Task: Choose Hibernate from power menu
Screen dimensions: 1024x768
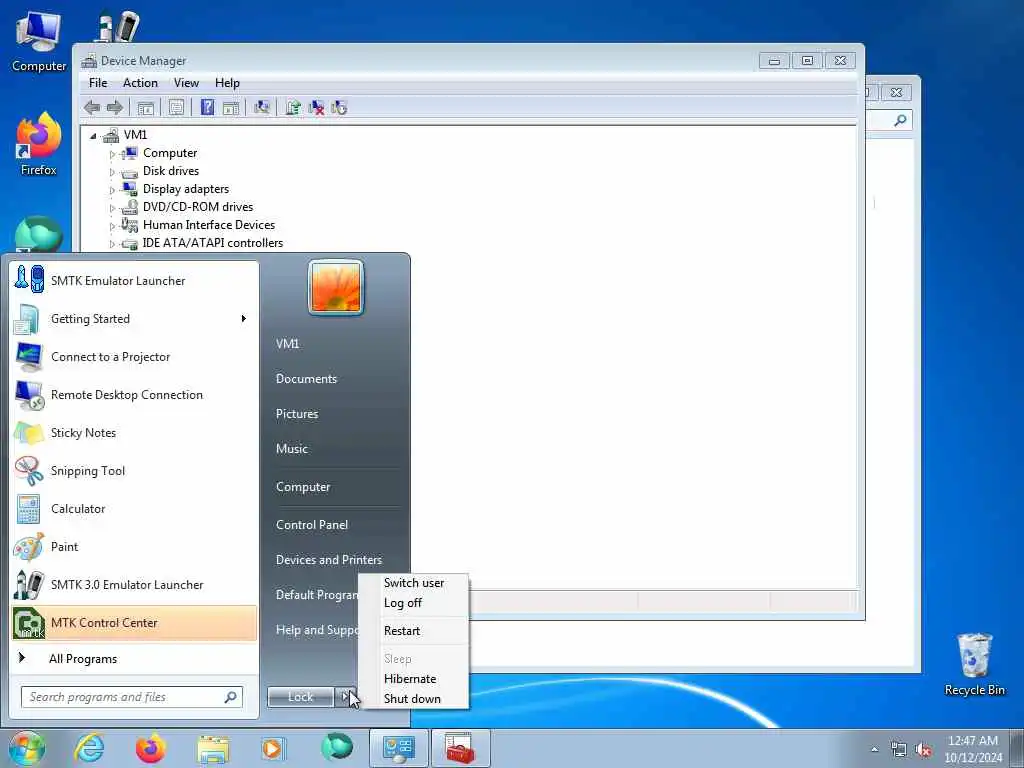Action: tap(414, 679)
